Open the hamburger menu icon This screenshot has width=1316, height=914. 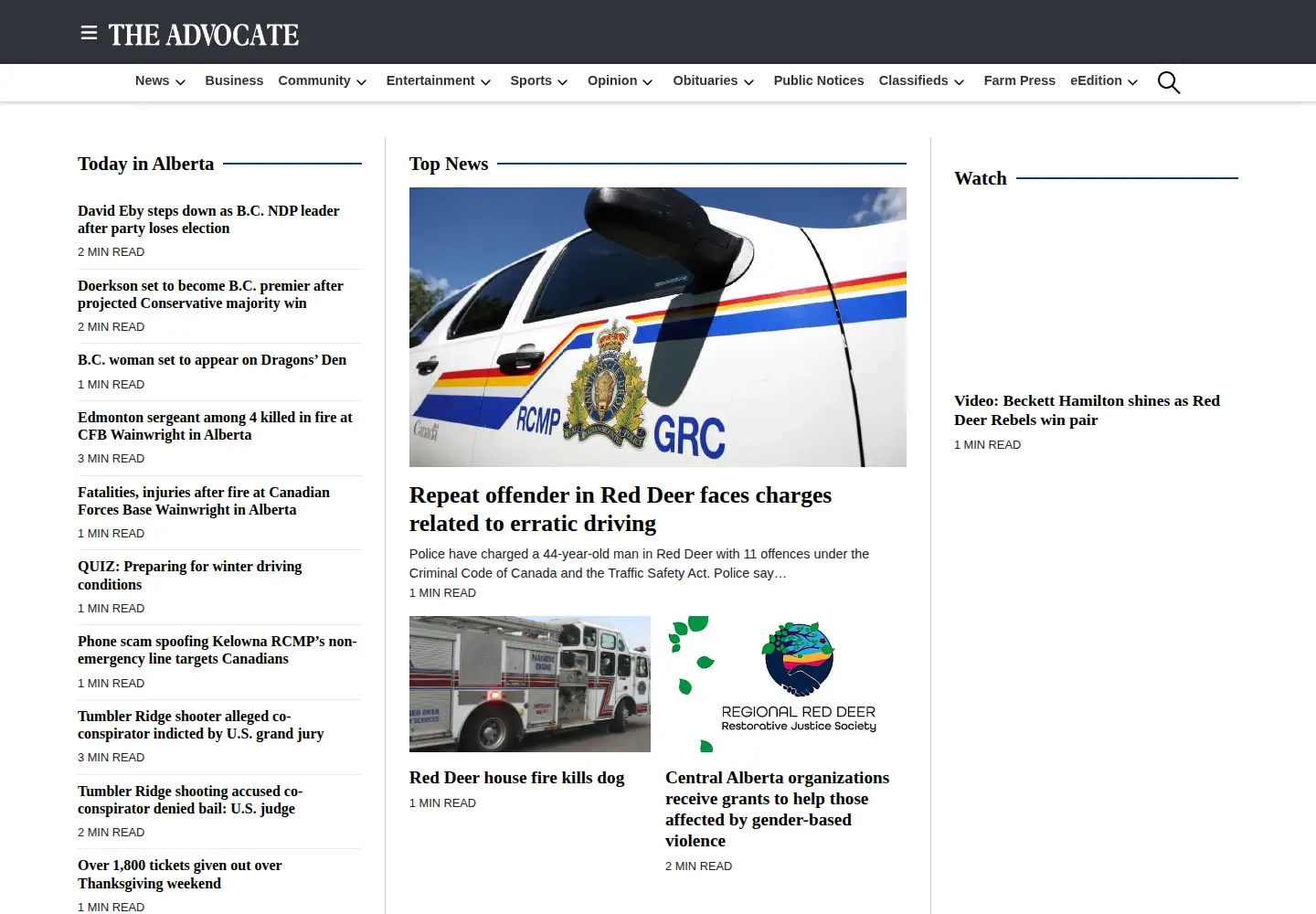[x=89, y=33]
